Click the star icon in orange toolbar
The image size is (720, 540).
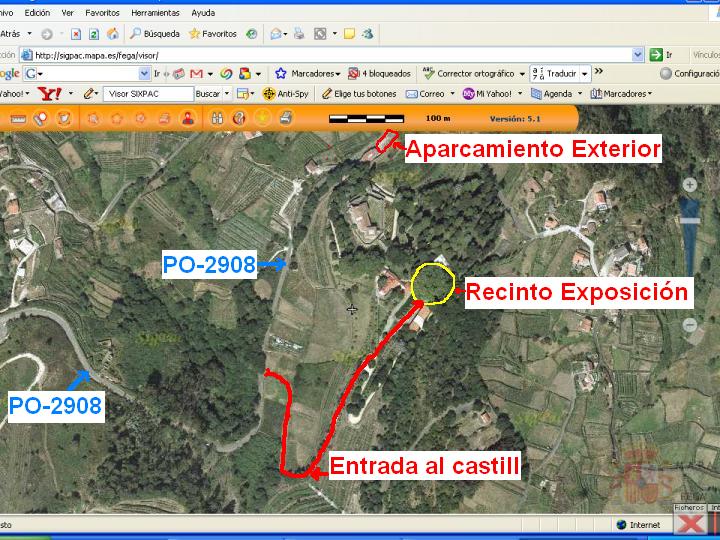[x=262, y=118]
